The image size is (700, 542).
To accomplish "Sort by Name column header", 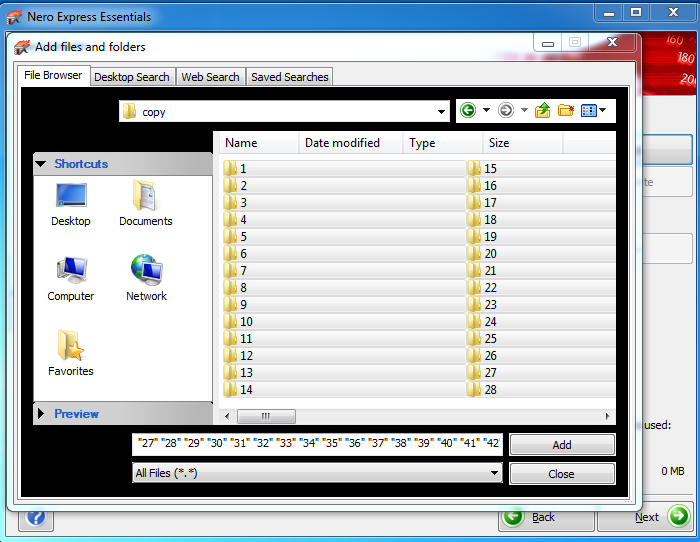I will pos(259,143).
